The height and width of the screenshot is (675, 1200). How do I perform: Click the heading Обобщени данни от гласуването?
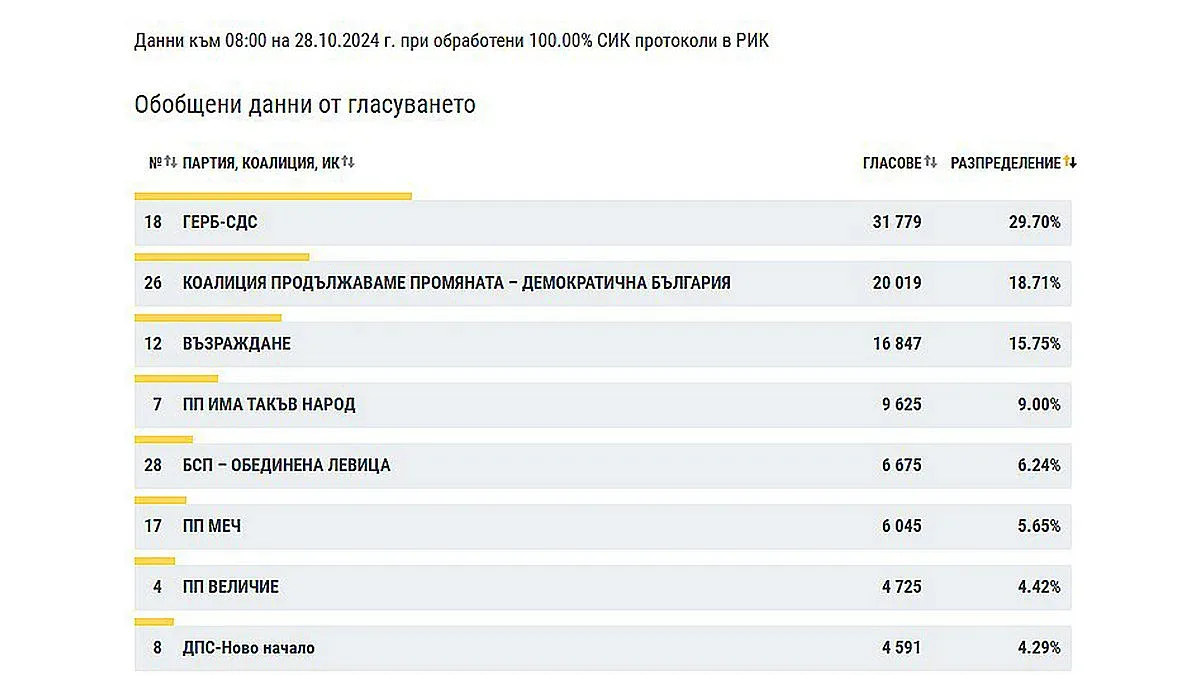[305, 103]
